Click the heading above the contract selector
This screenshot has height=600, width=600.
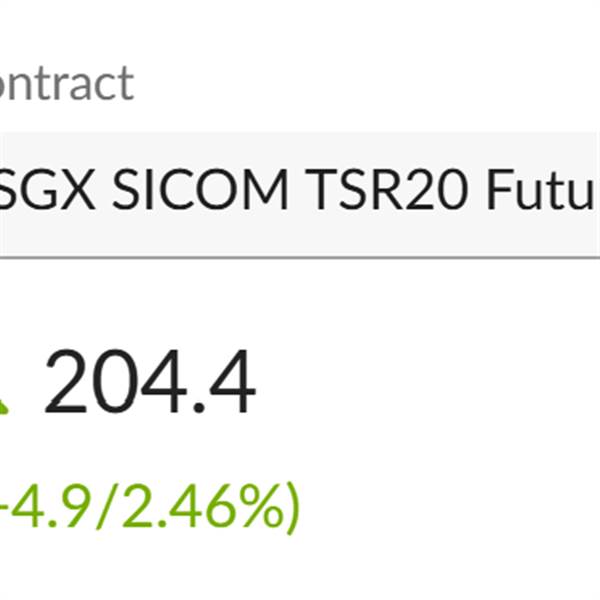[x=66, y=84]
